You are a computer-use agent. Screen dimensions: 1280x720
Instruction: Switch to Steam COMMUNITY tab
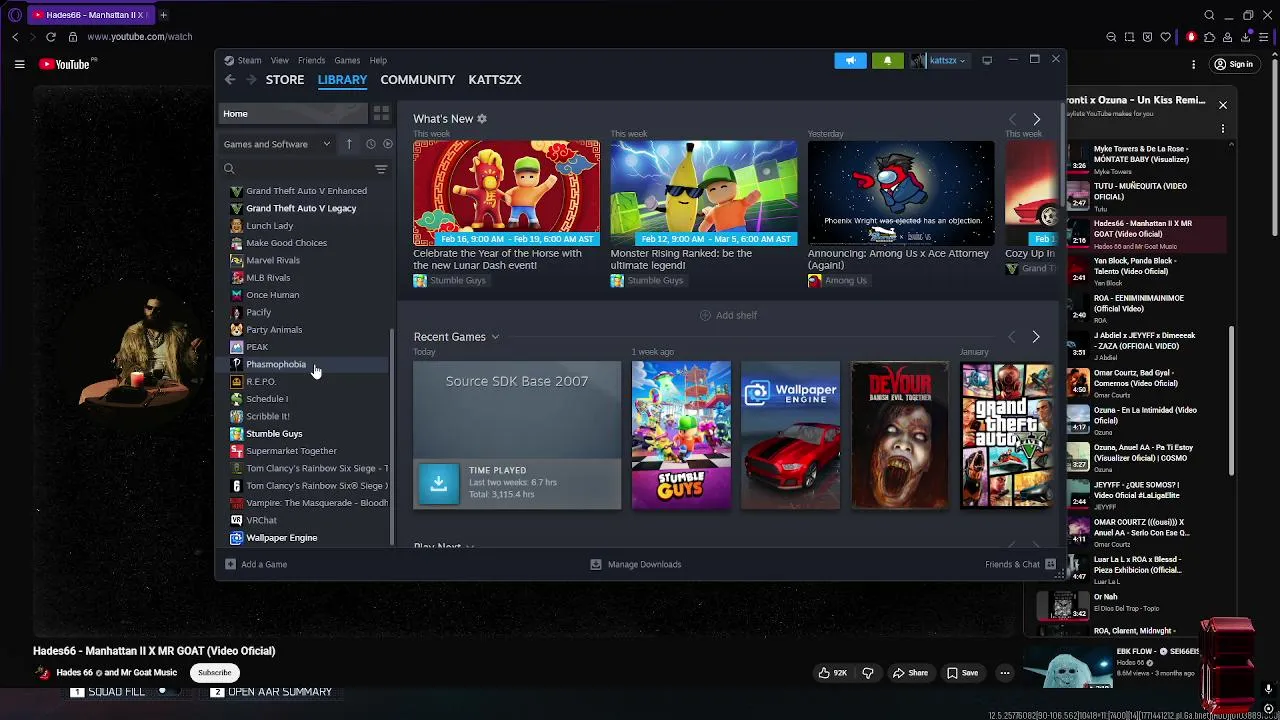click(x=418, y=79)
